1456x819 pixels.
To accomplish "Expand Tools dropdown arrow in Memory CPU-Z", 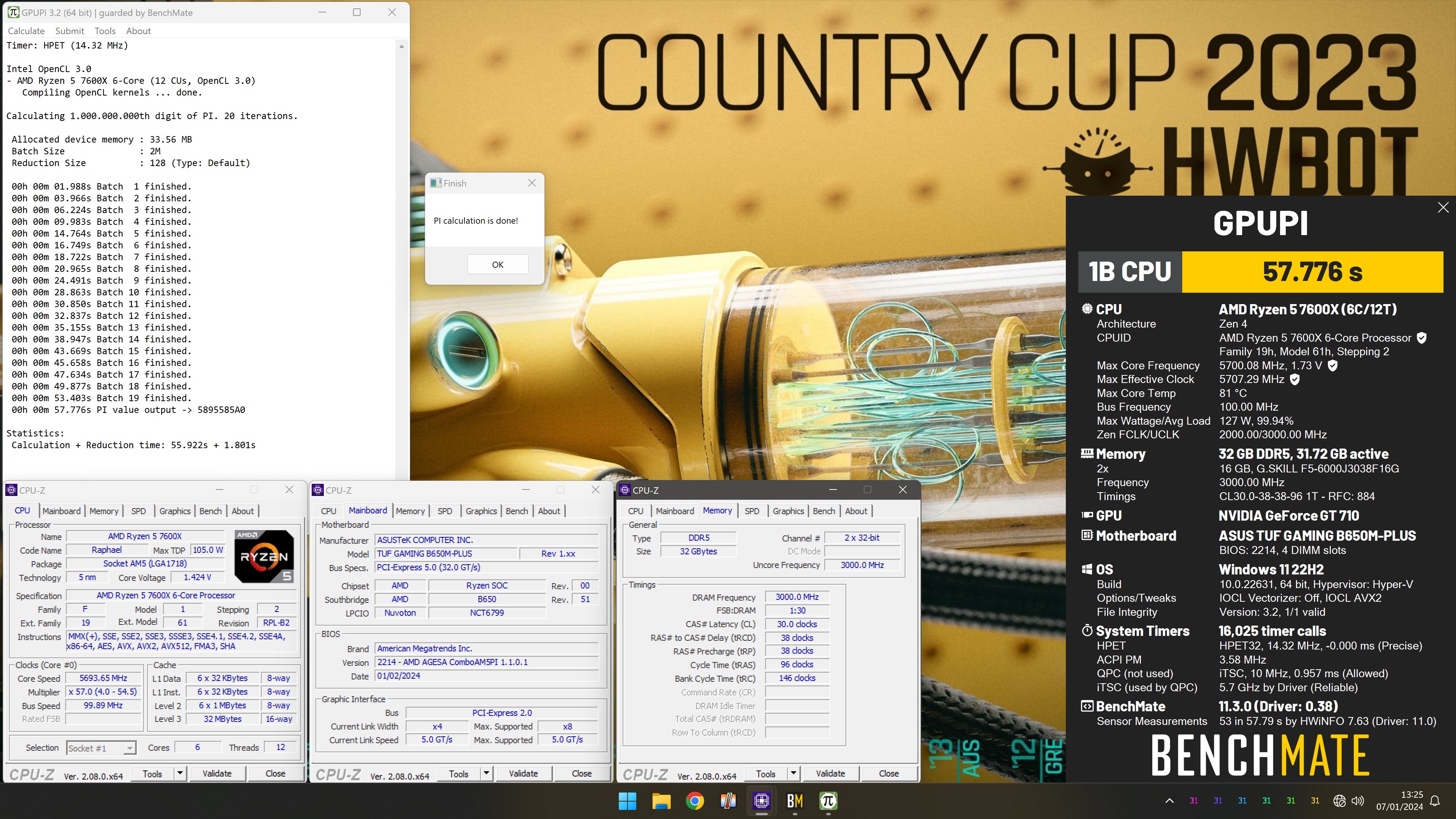I will coord(794,773).
